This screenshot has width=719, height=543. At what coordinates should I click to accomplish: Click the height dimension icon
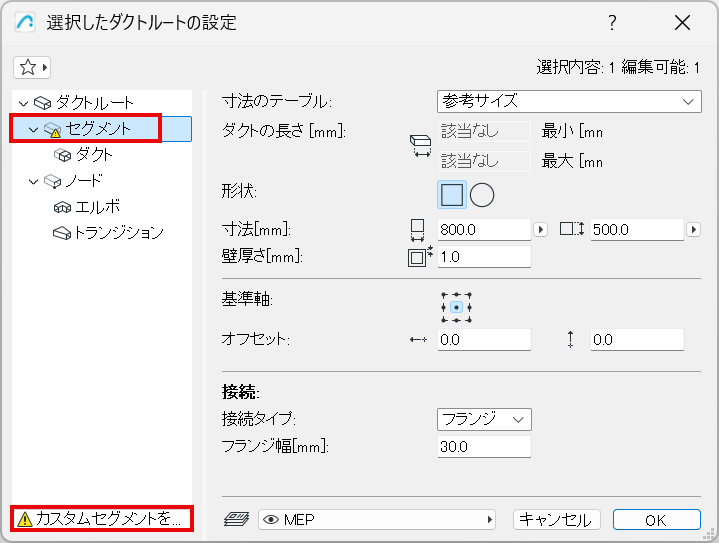(x=572, y=229)
